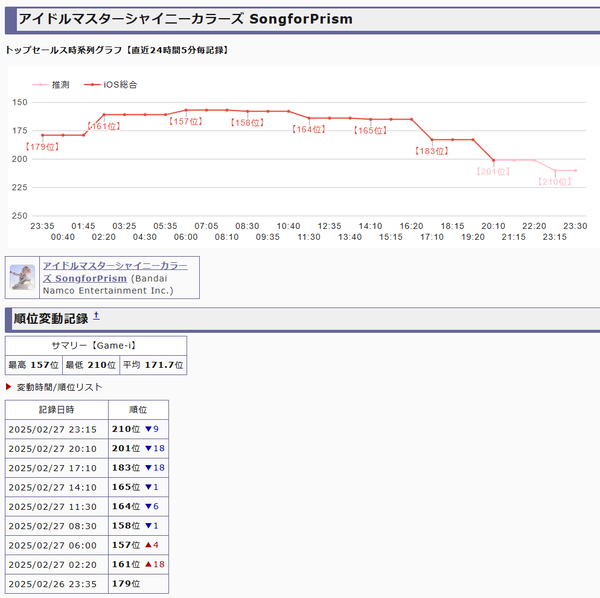Toggle the iOS総合 legend series
Viewport: 600px width, 598px height.
[111, 85]
